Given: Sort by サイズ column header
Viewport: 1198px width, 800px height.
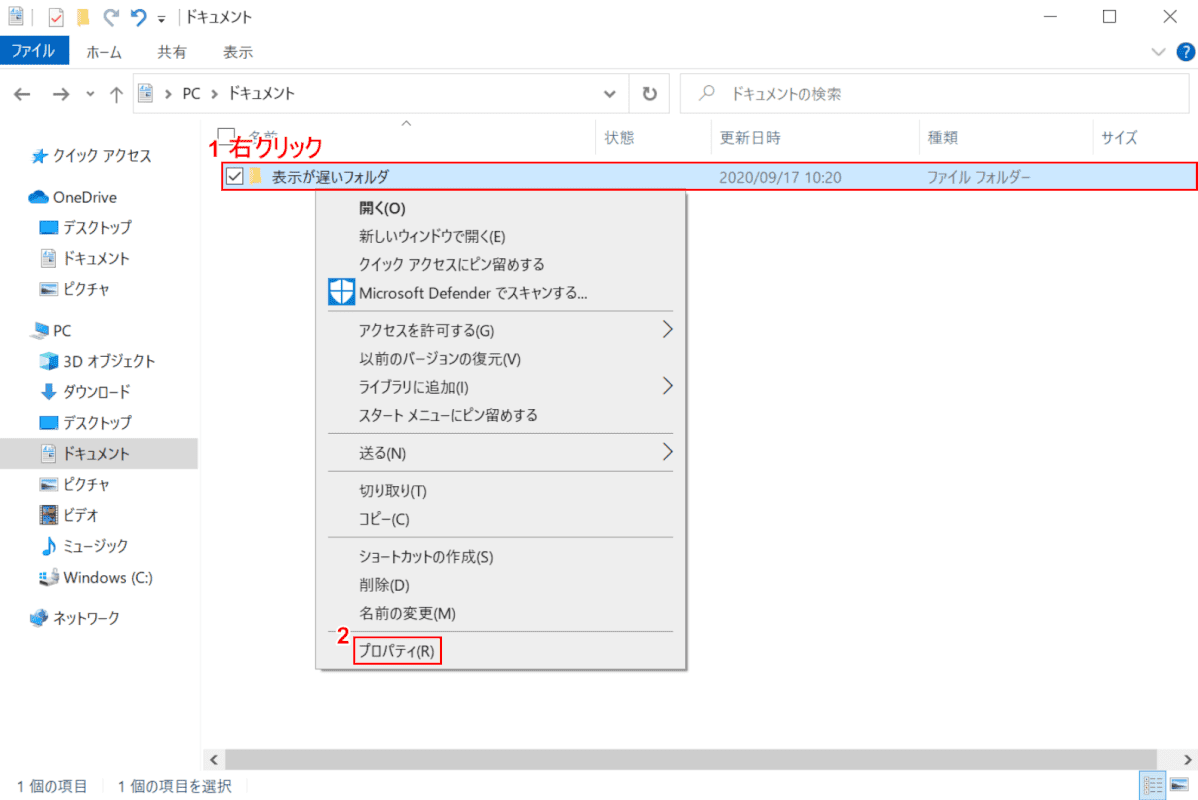Looking at the screenshot, I should 1119,138.
